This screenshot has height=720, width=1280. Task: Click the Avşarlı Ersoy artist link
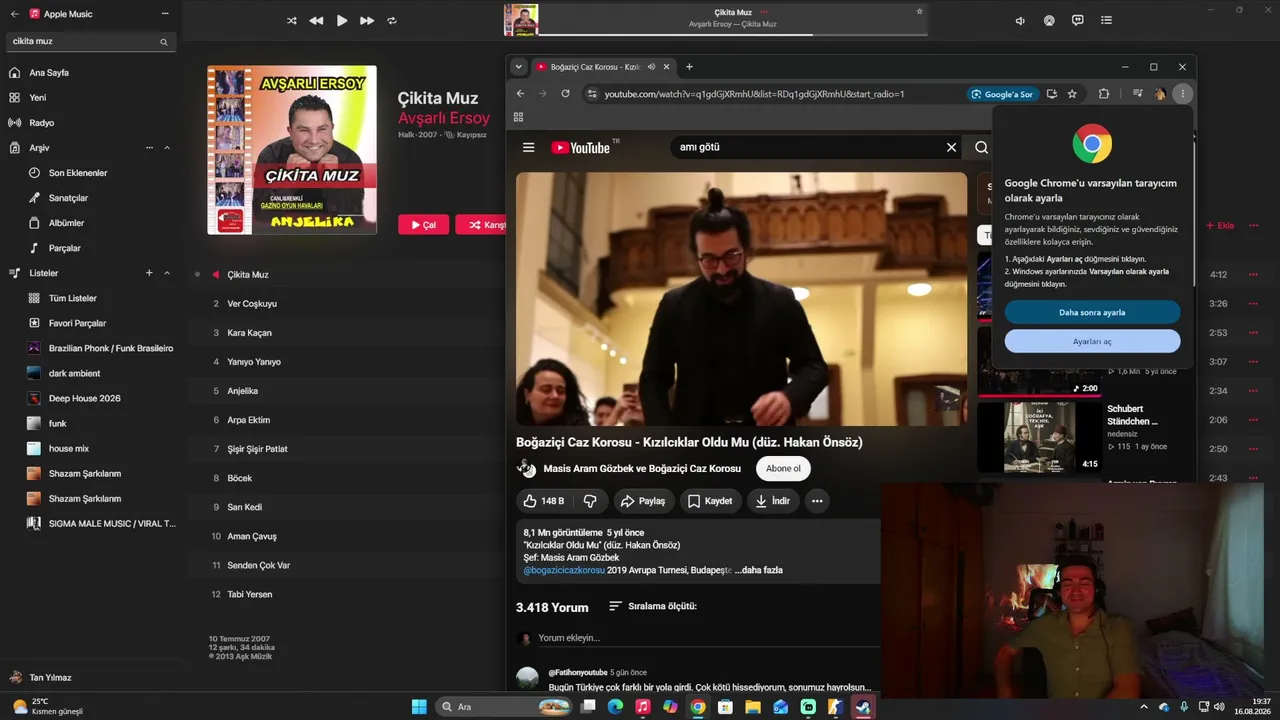pos(444,118)
